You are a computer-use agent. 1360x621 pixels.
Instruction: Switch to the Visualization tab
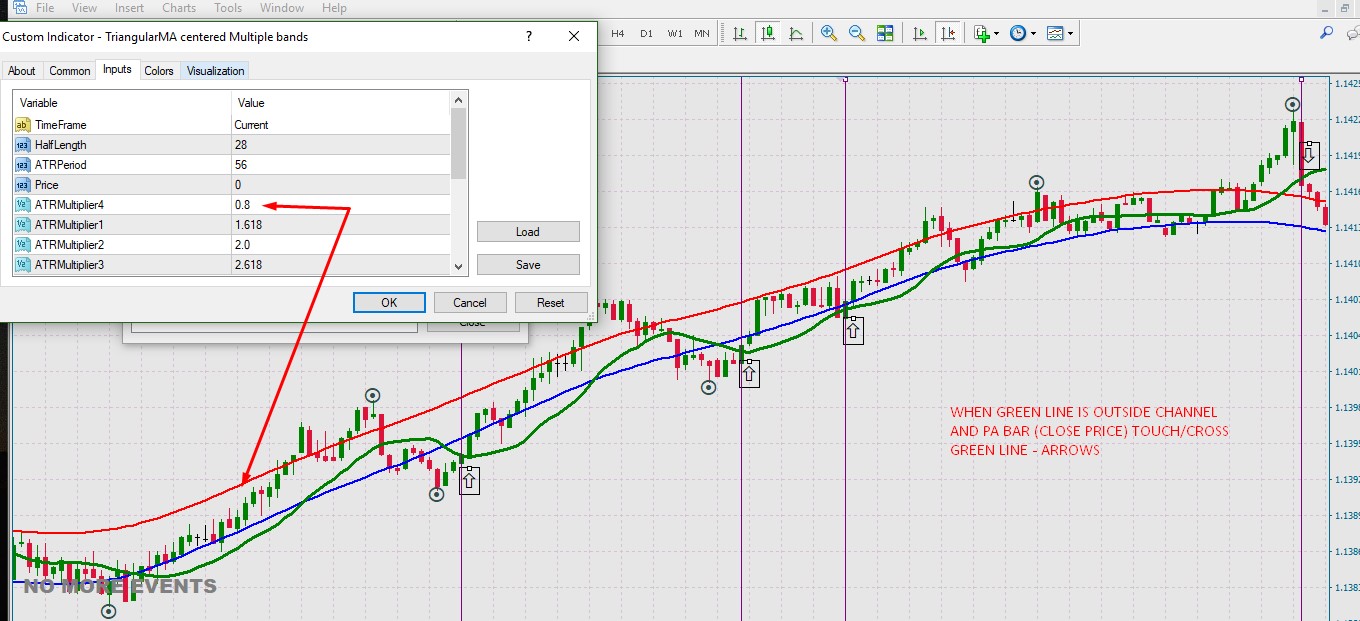(x=215, y=71)
